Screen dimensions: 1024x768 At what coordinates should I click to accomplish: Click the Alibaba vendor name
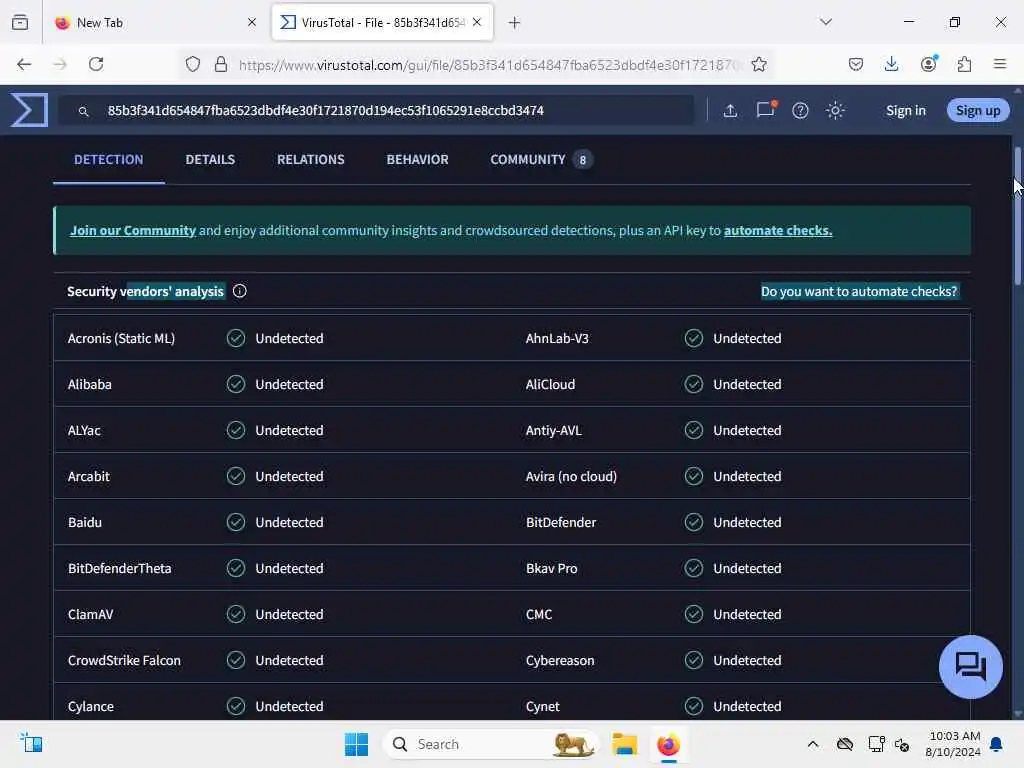click(x=89, y=384)
